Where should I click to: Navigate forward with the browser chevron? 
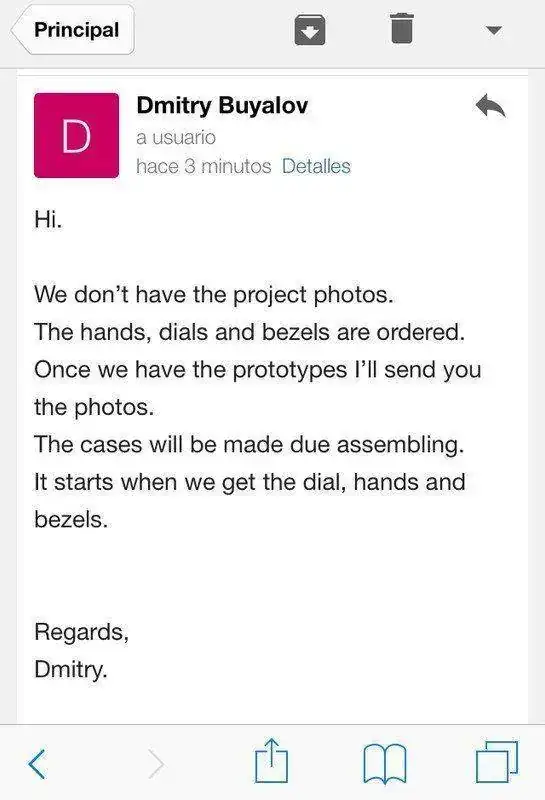pos(156,764)
